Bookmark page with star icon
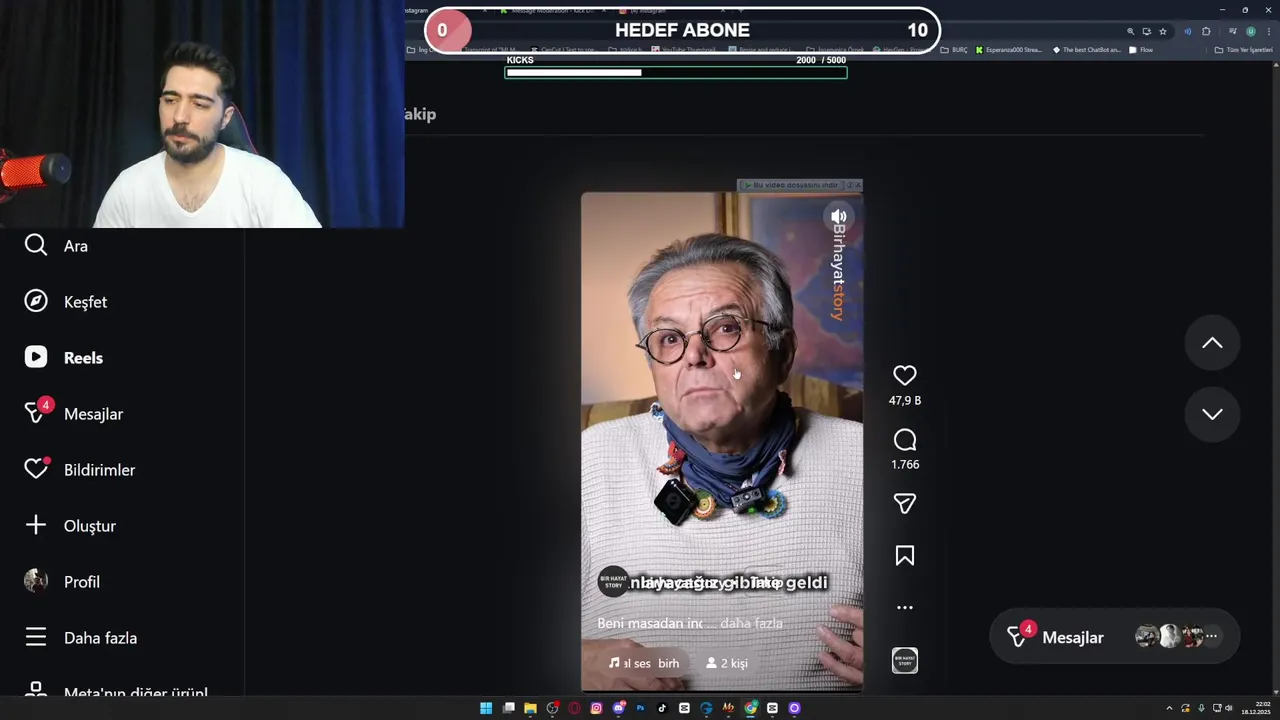Screen dimensions: 1280x720 click(x=1163, y=31)
